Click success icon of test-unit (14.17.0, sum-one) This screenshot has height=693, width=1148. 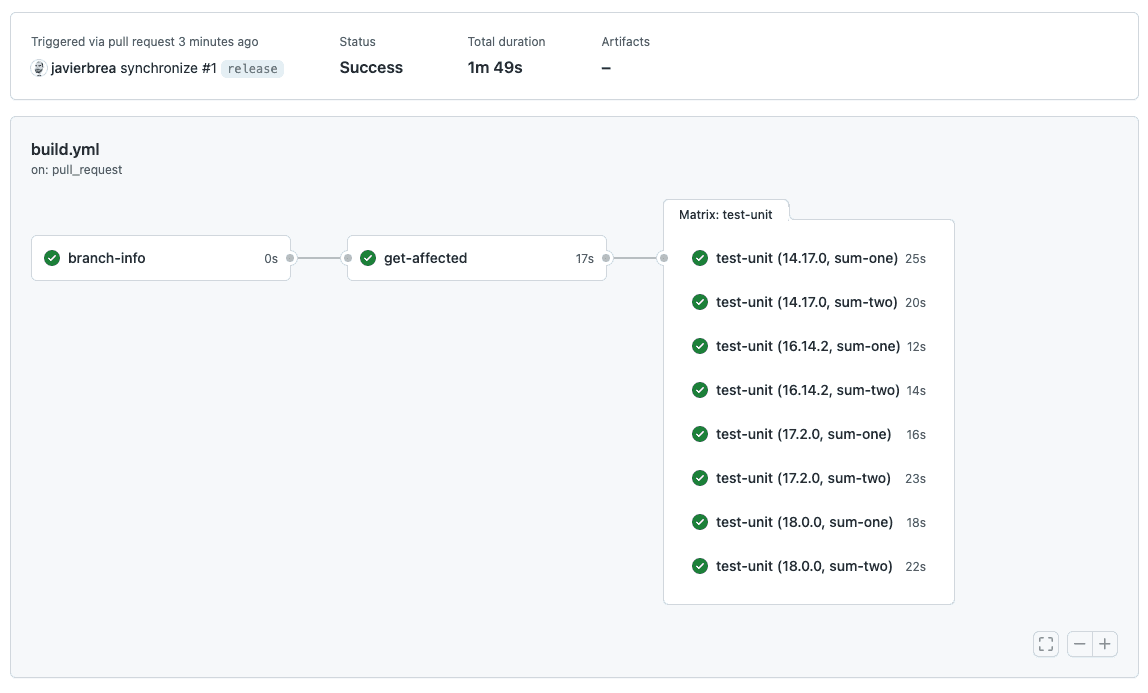(700, 258)
